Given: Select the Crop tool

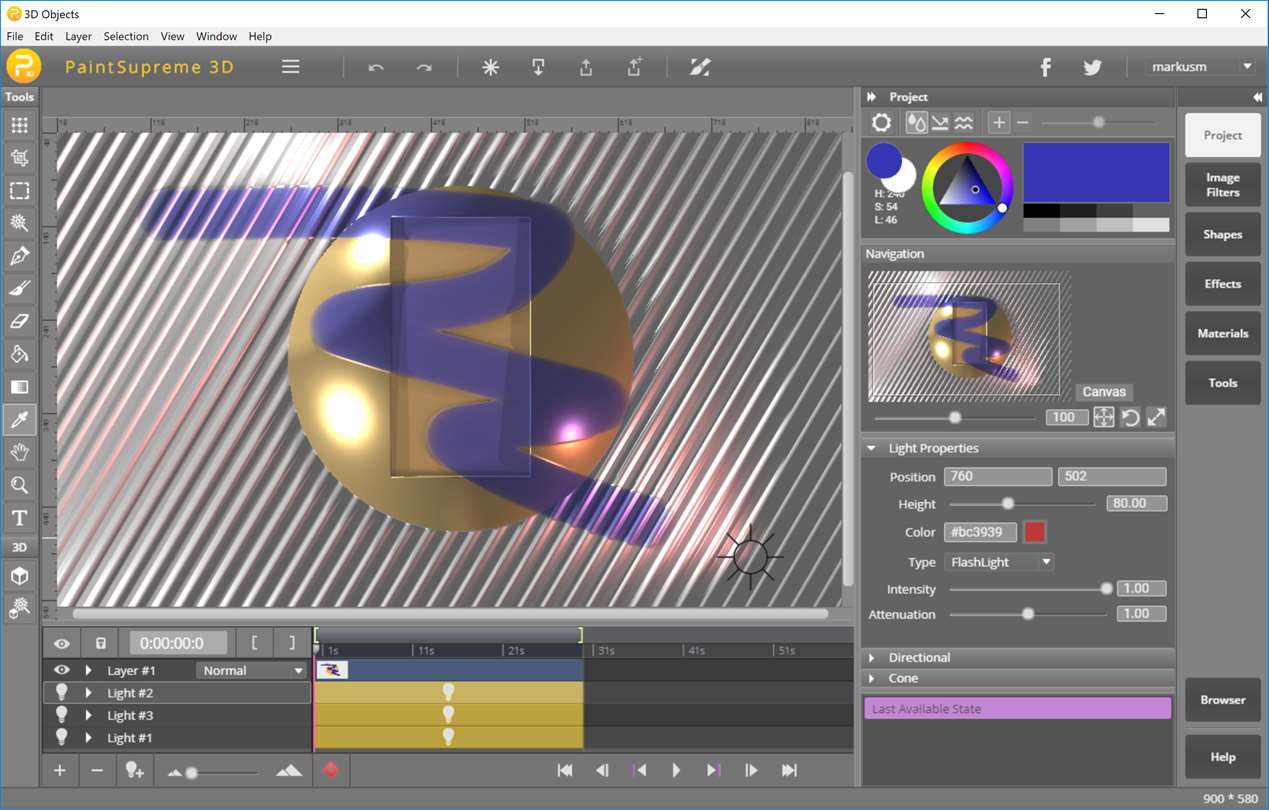Looking at the screenshot, I should tap(19, 158).
